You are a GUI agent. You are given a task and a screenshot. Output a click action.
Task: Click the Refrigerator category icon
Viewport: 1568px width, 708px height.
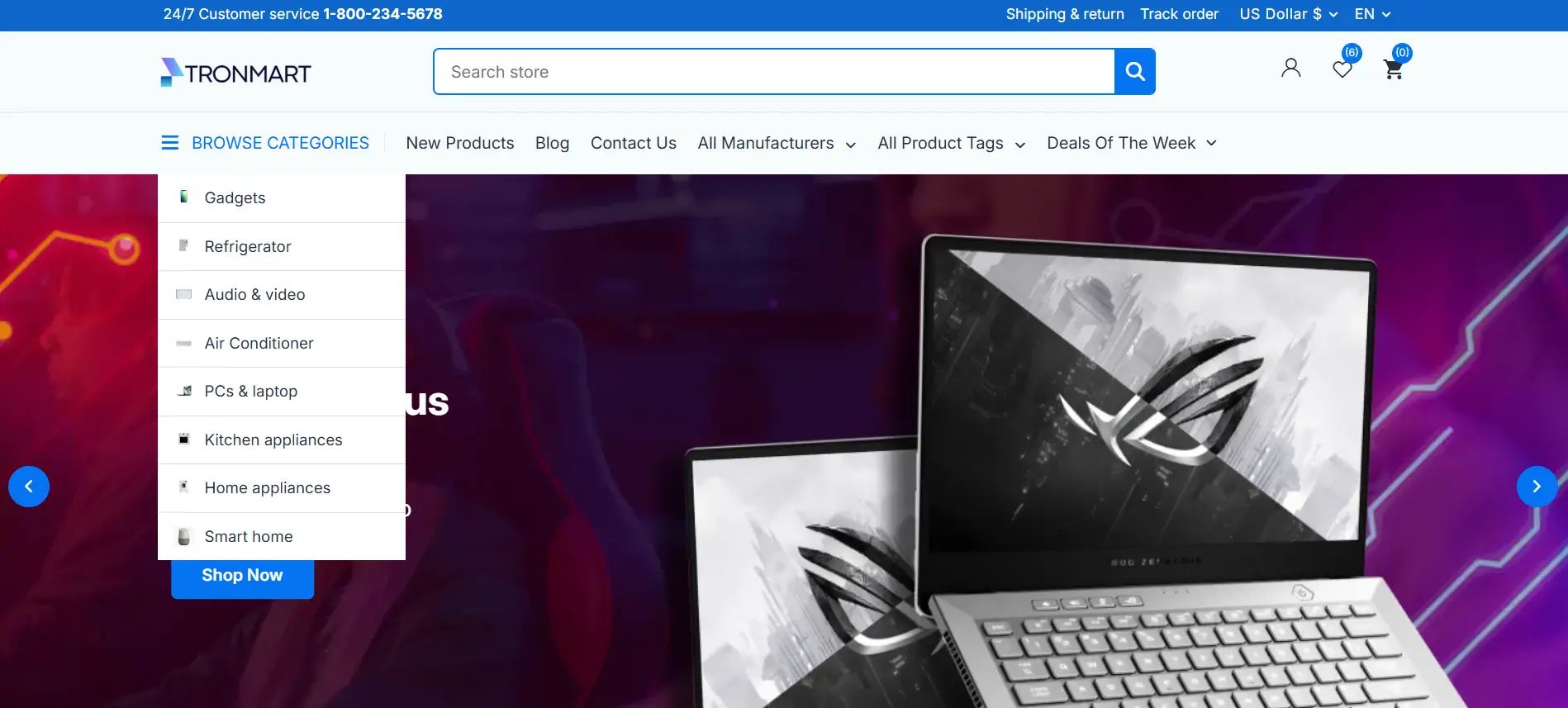[183, 246]
